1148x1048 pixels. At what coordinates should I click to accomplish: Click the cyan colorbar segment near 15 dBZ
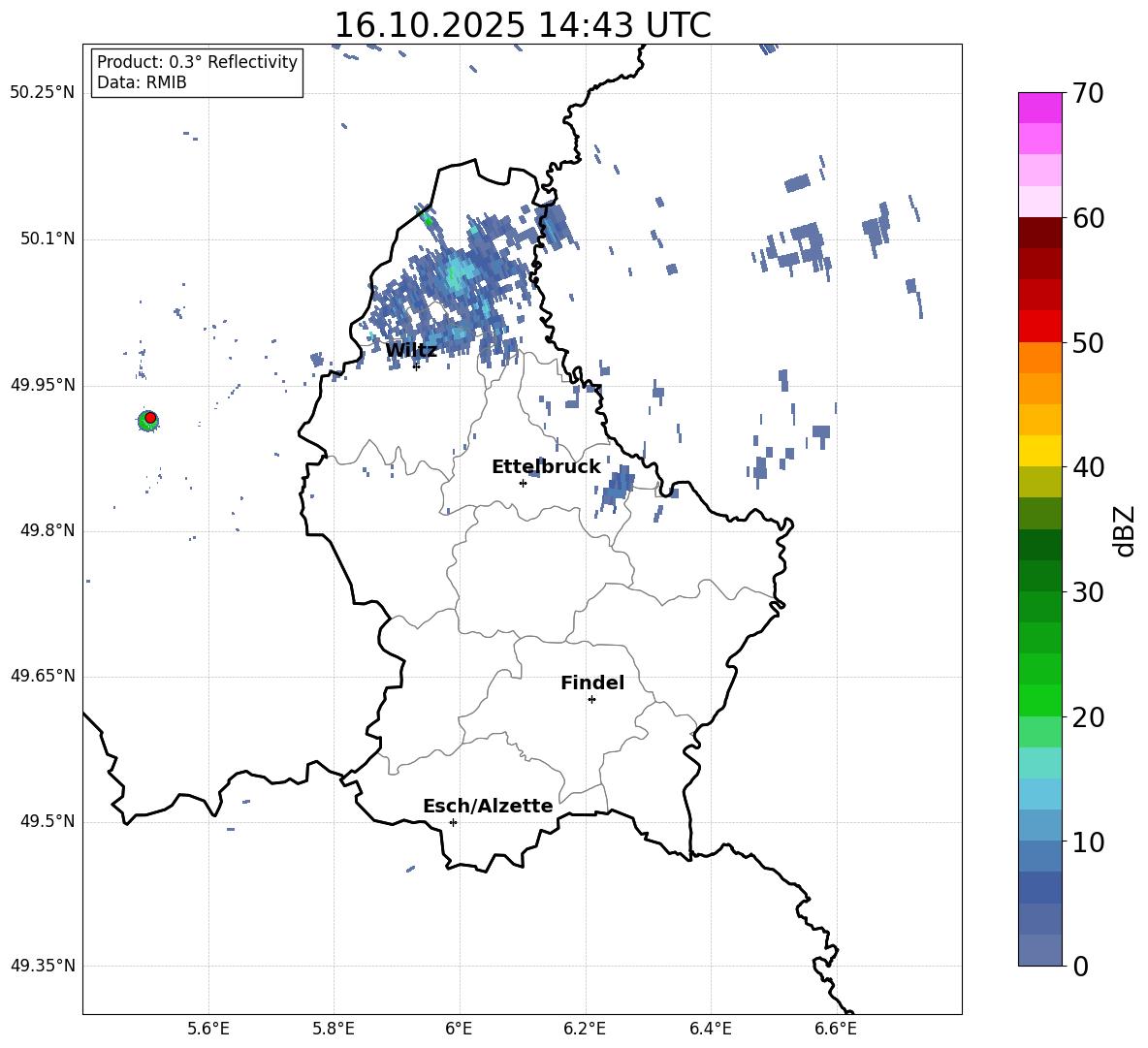tap(1039, 763)
